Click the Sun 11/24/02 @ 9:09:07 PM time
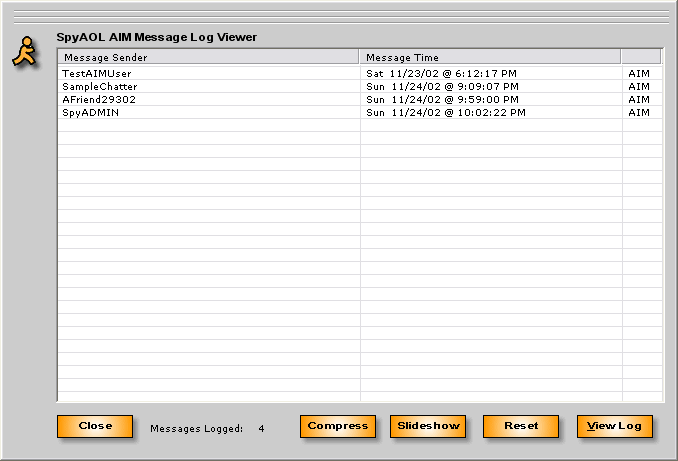 [x=442, y=86]
